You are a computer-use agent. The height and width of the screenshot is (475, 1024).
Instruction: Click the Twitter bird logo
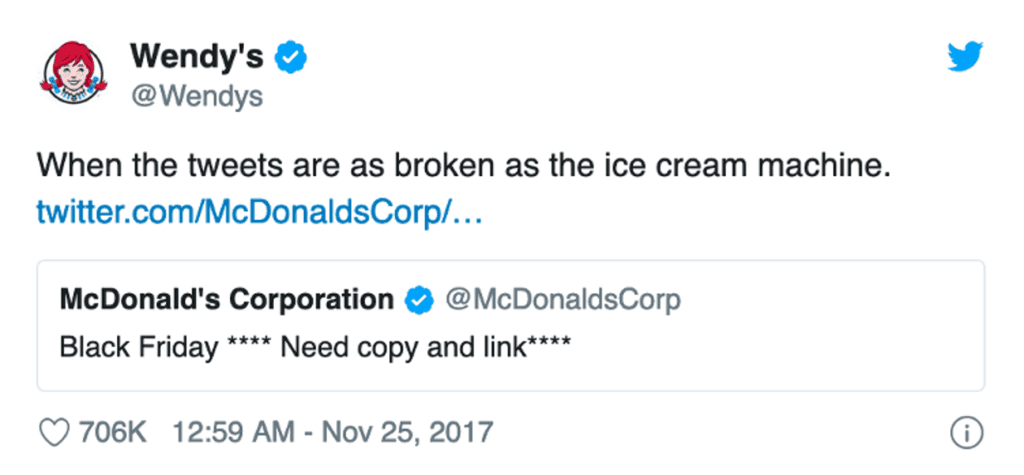(x=965, y=58)
